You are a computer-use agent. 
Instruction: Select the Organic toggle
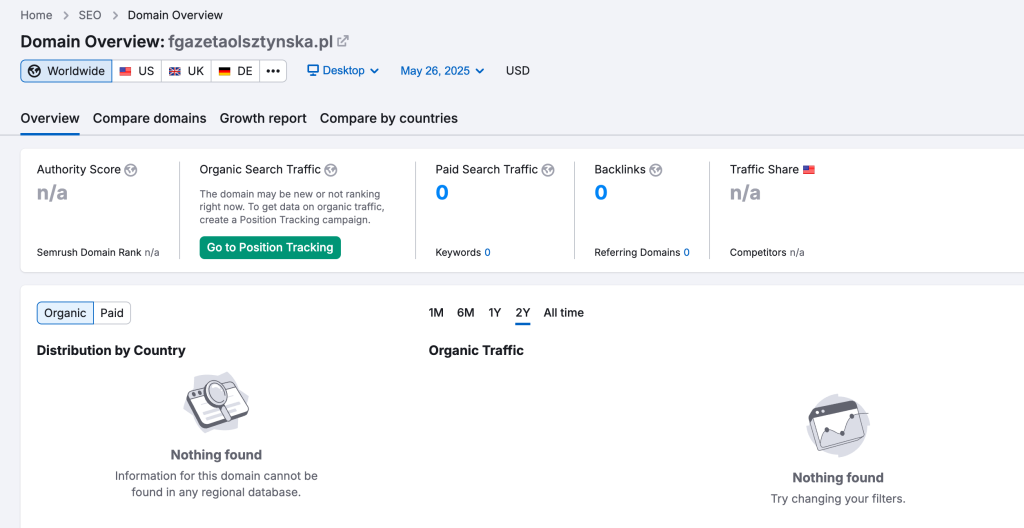click(x=65, y=313)
